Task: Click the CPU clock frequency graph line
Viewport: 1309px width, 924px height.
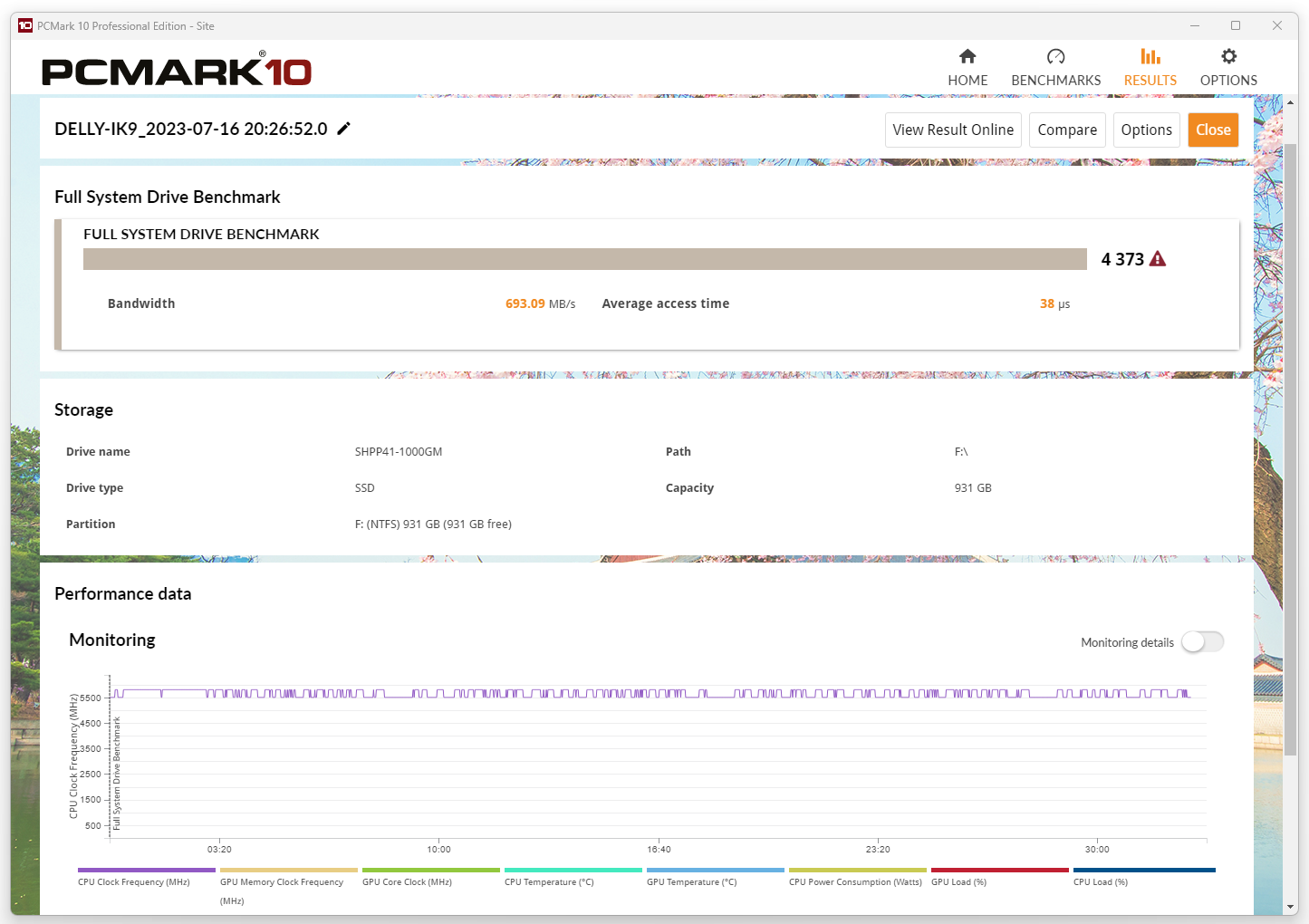Action: pyautogui.click(x=652, y=693)
